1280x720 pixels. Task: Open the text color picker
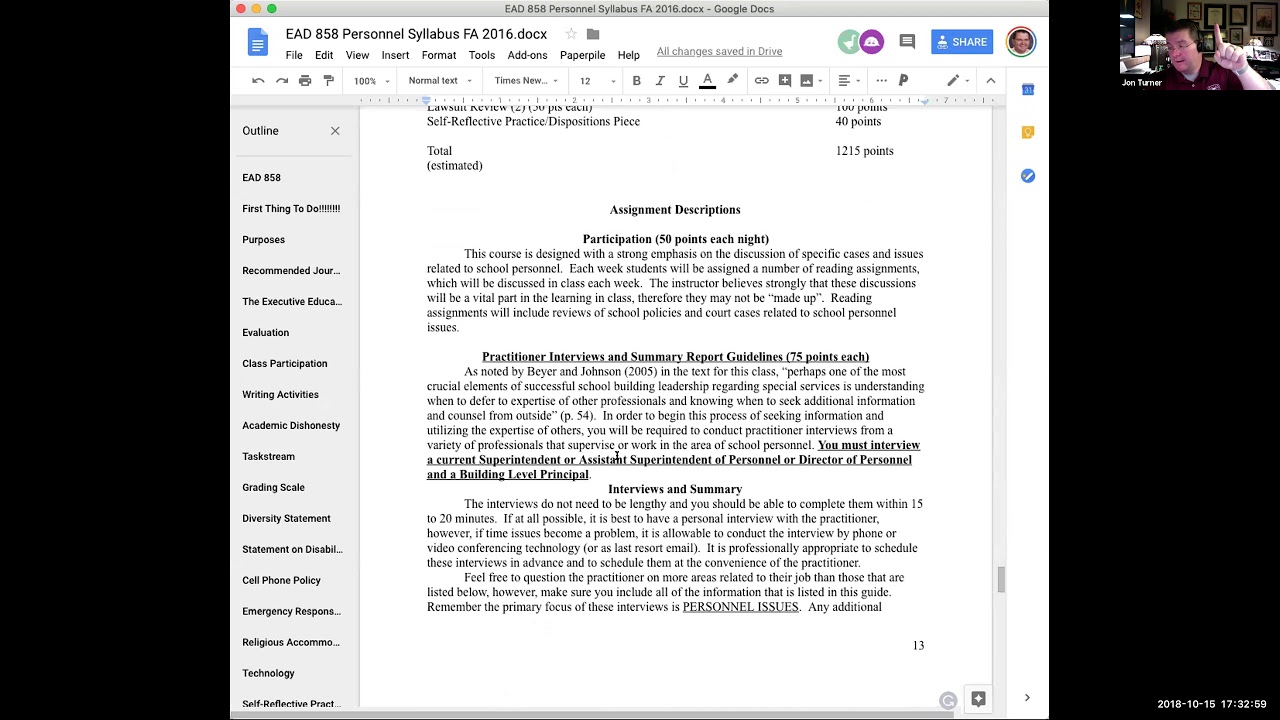707,81
